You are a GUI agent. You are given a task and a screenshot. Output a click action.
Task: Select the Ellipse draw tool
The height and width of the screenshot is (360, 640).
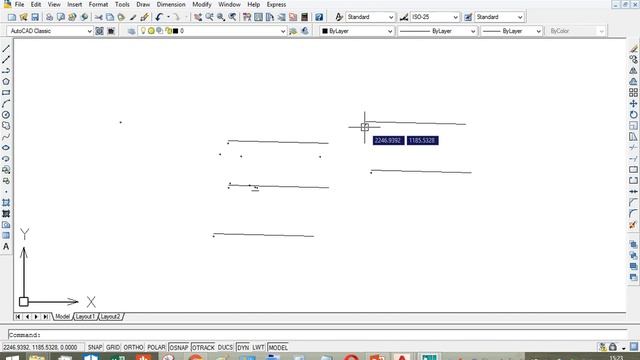[6, 148]
